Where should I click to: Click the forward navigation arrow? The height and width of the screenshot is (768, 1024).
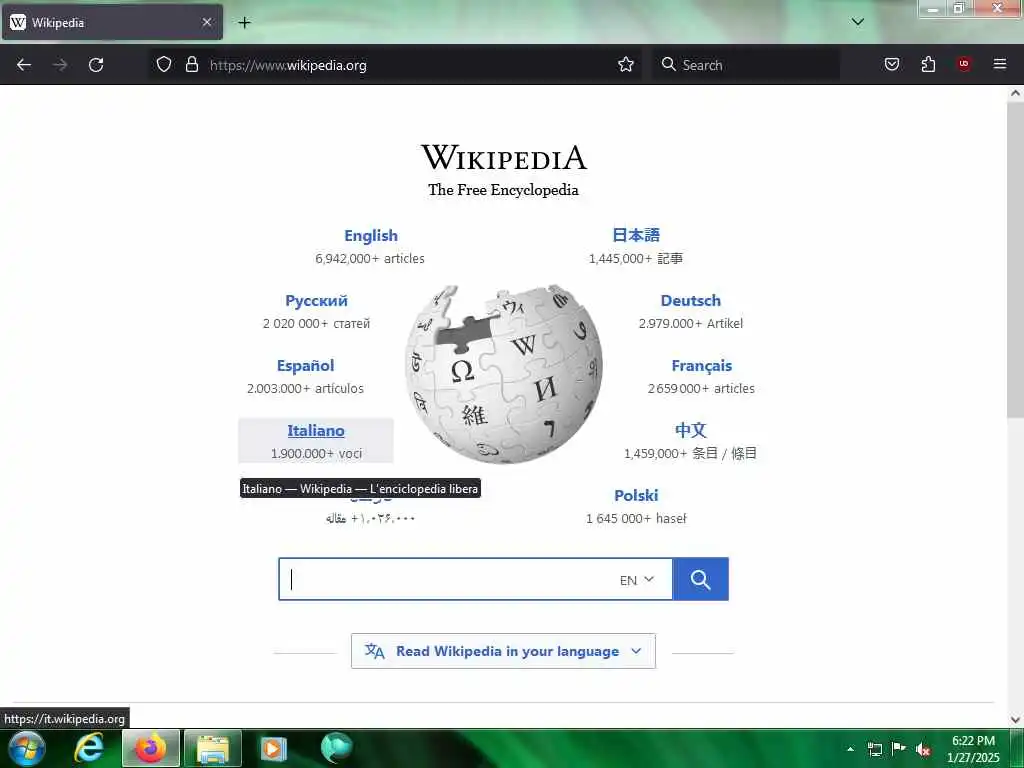coord(60,65)
